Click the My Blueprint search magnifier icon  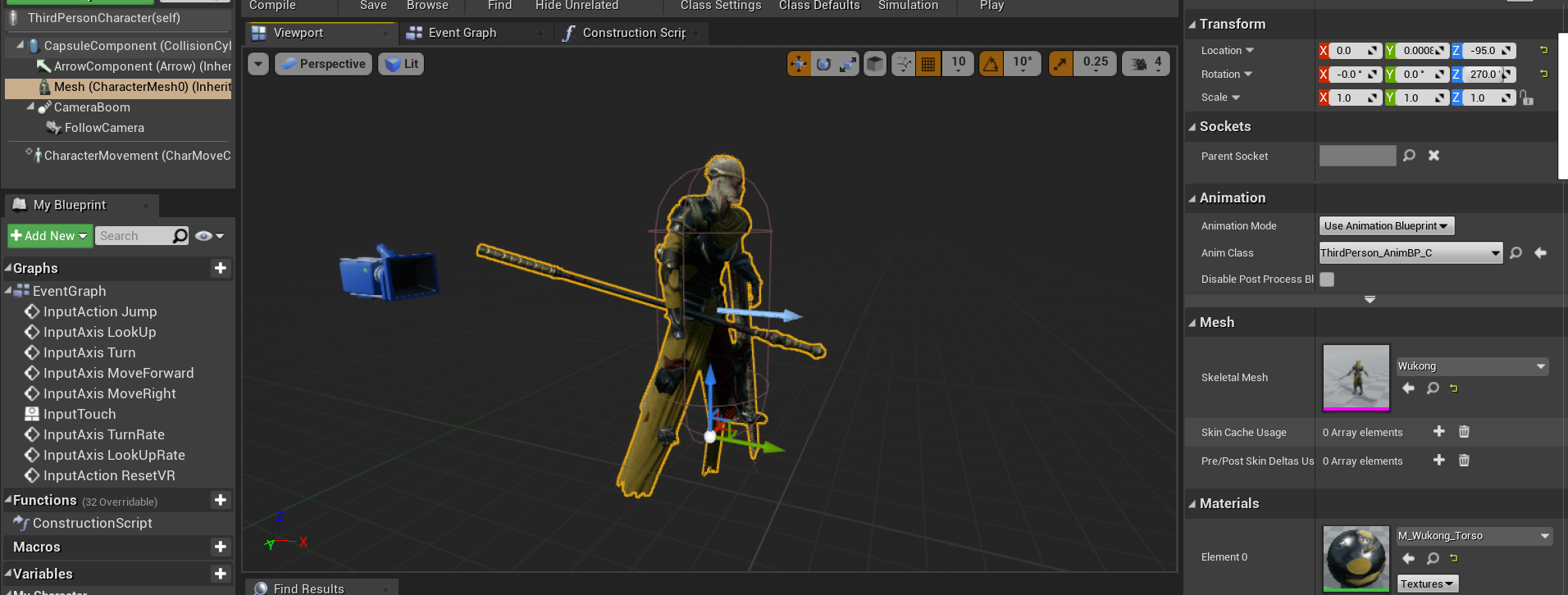(180, 236)
